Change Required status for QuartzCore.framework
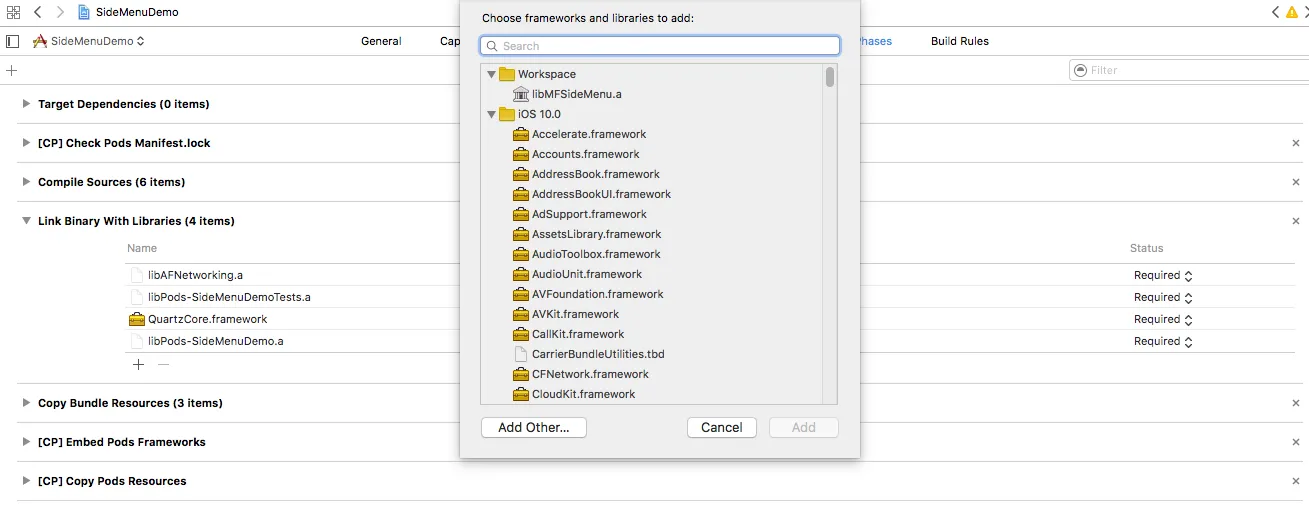The image size is (1309, 512). [x=1163, y=319]
